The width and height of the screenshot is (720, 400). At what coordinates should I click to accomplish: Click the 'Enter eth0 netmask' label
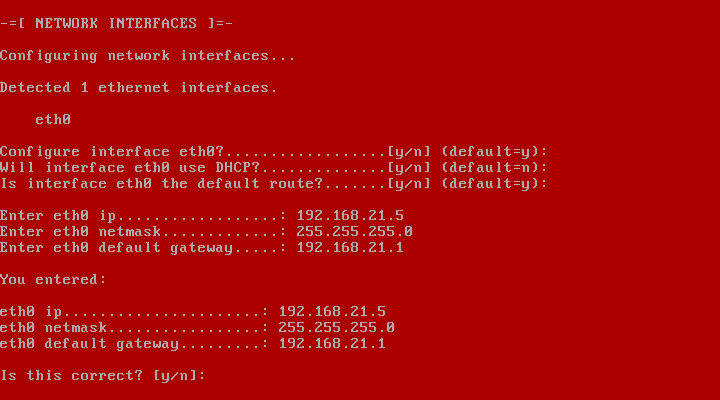click(x=80, y=231)
